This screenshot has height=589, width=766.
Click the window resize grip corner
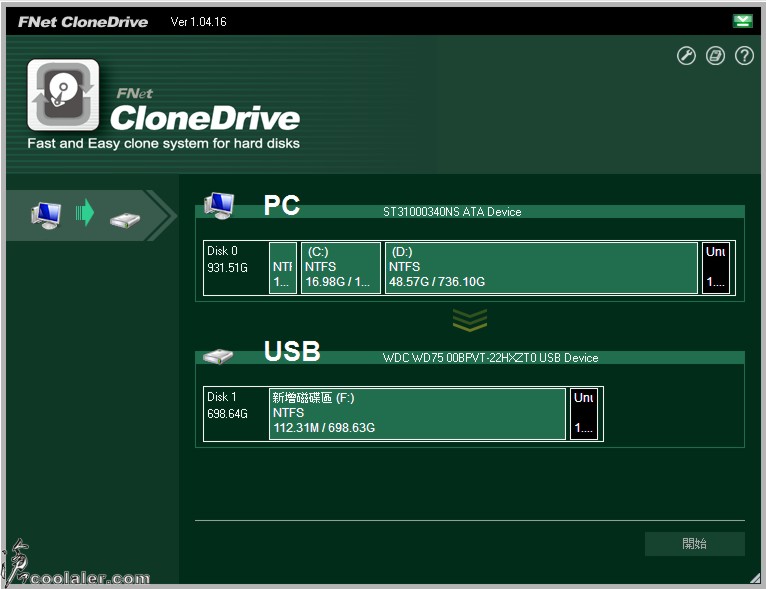click(x=755, y=578)
